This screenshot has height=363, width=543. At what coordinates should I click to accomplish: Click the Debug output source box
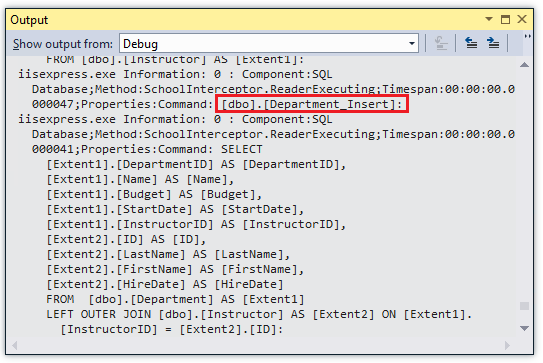[269, 44]
